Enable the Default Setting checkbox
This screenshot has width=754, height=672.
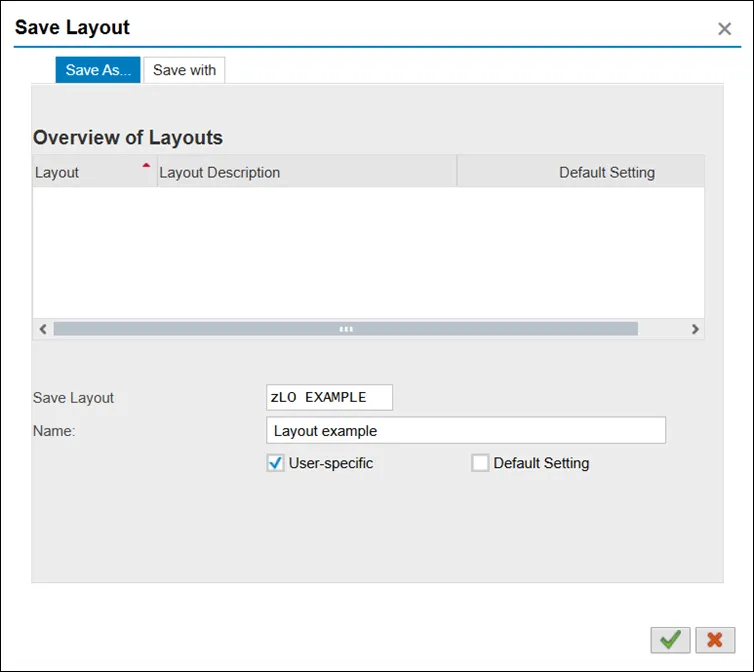(480, 463)
